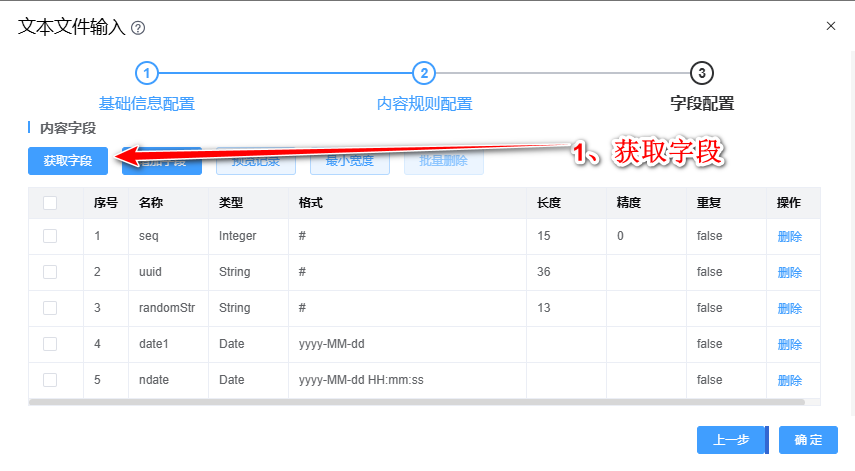Click the 批量删除 button
Viewport: 855px width, 471px height.
point(443,160)
